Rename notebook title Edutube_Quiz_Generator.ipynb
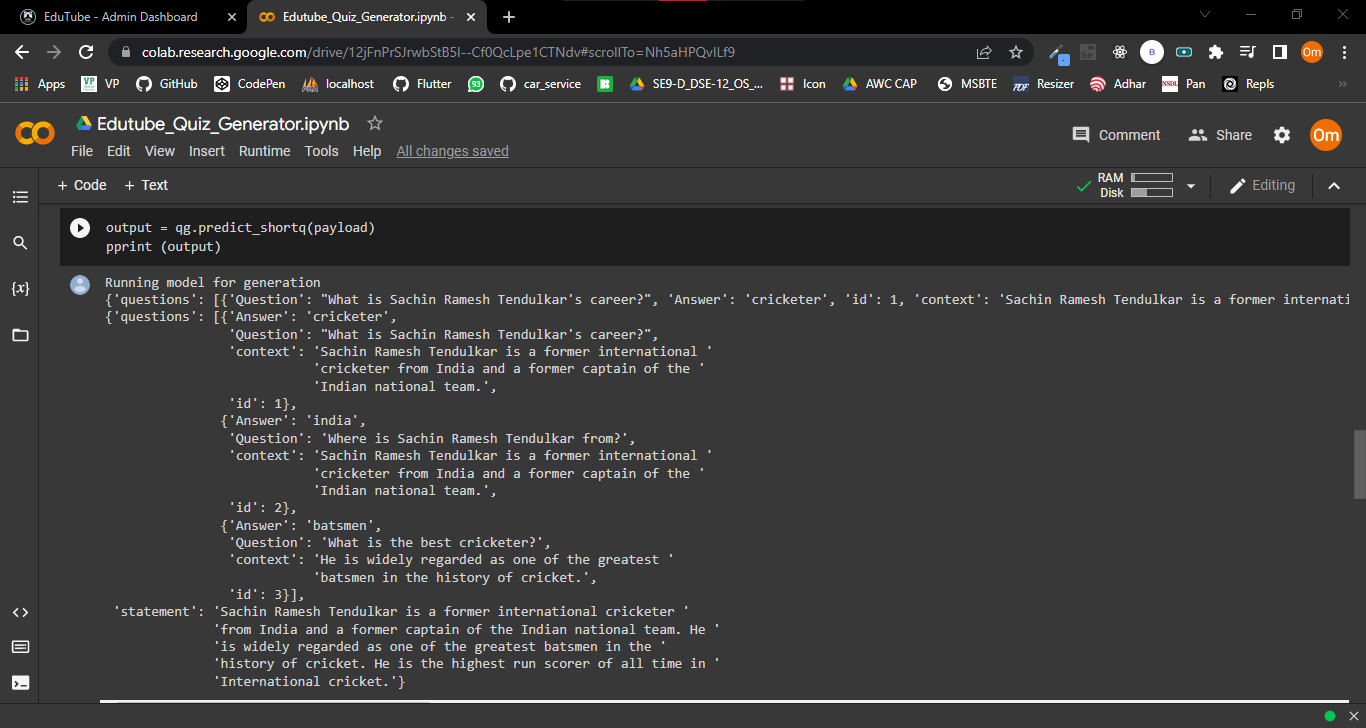 [223, 124]
